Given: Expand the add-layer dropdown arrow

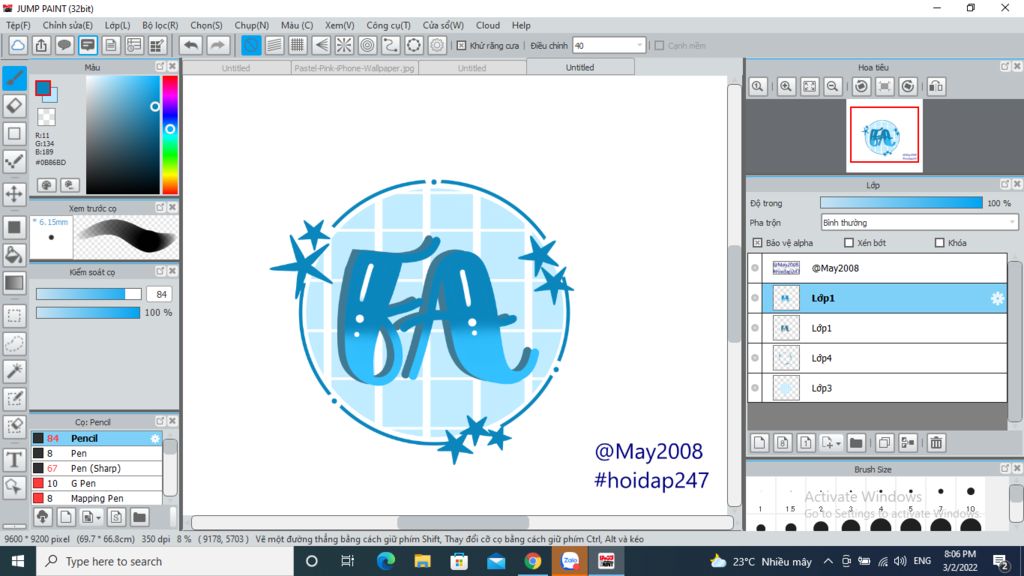Looking at the screenshot, I should pyautogui.click(x=838, y=443).
